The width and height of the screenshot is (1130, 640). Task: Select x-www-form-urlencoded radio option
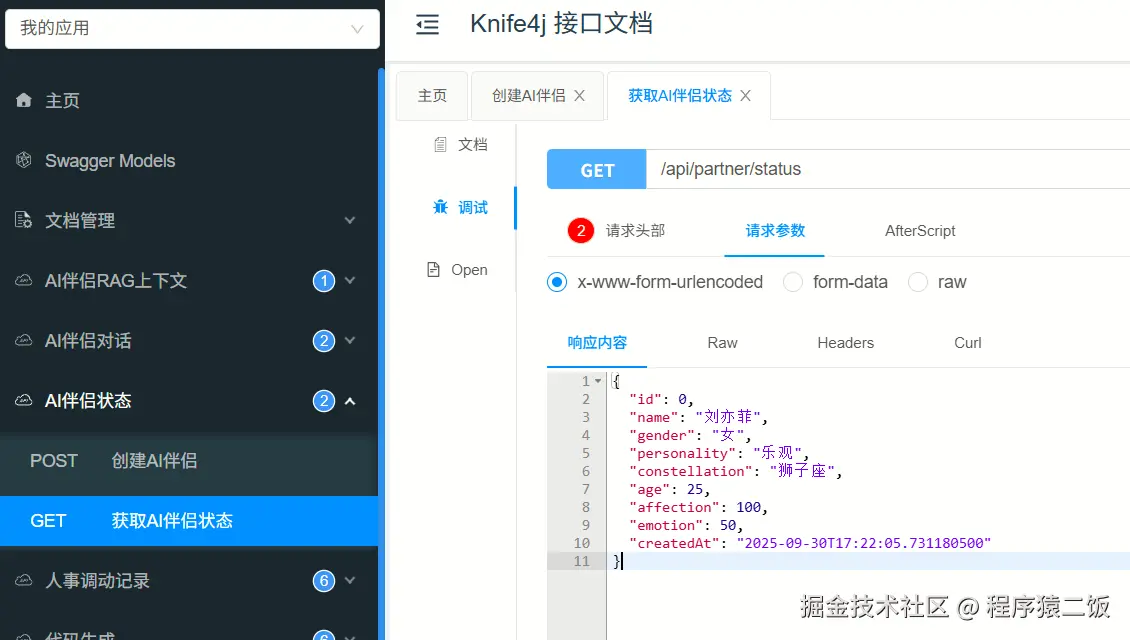pyautogui.click(x=556, y=282)
